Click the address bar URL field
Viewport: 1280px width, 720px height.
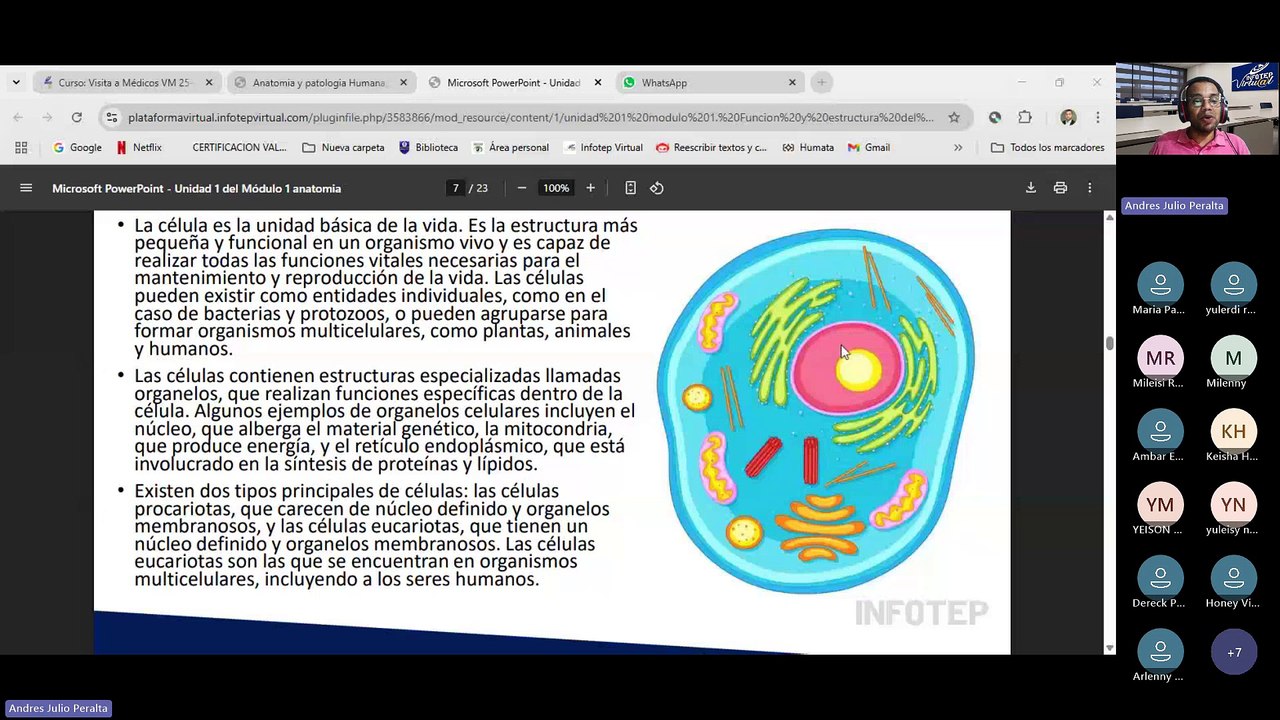[x=530, y=117]
